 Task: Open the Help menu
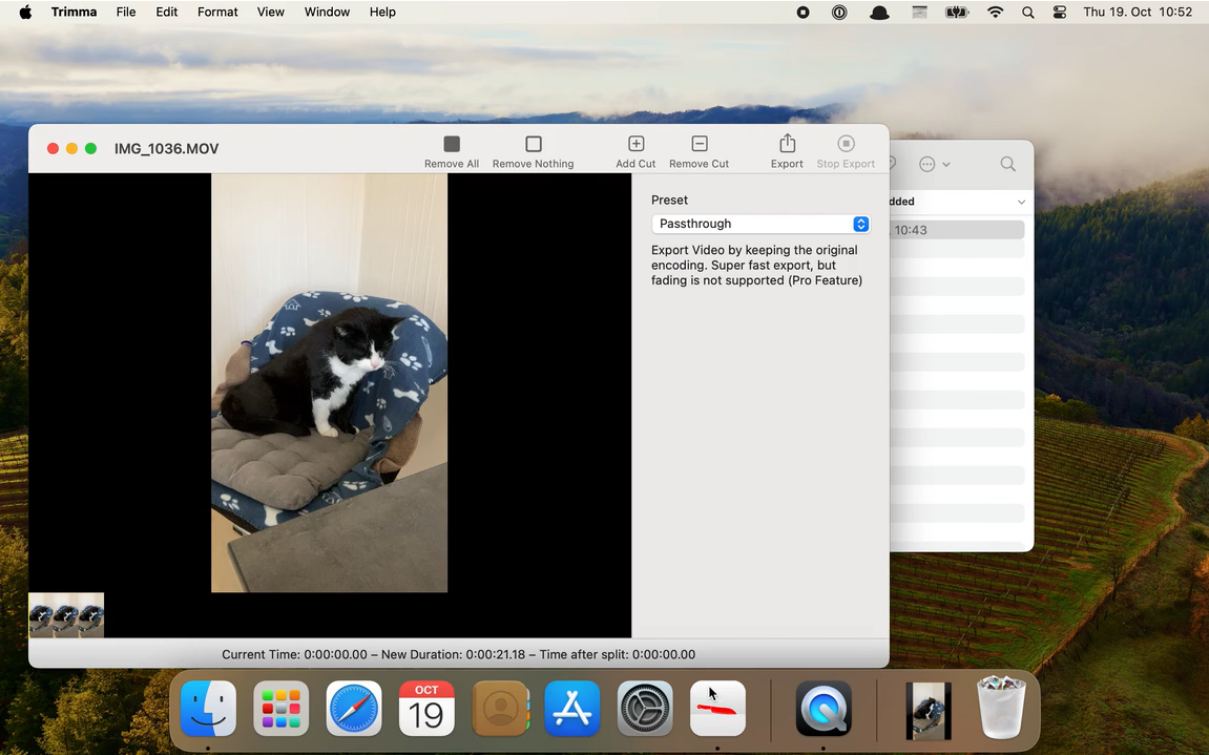tap(383, 12)
